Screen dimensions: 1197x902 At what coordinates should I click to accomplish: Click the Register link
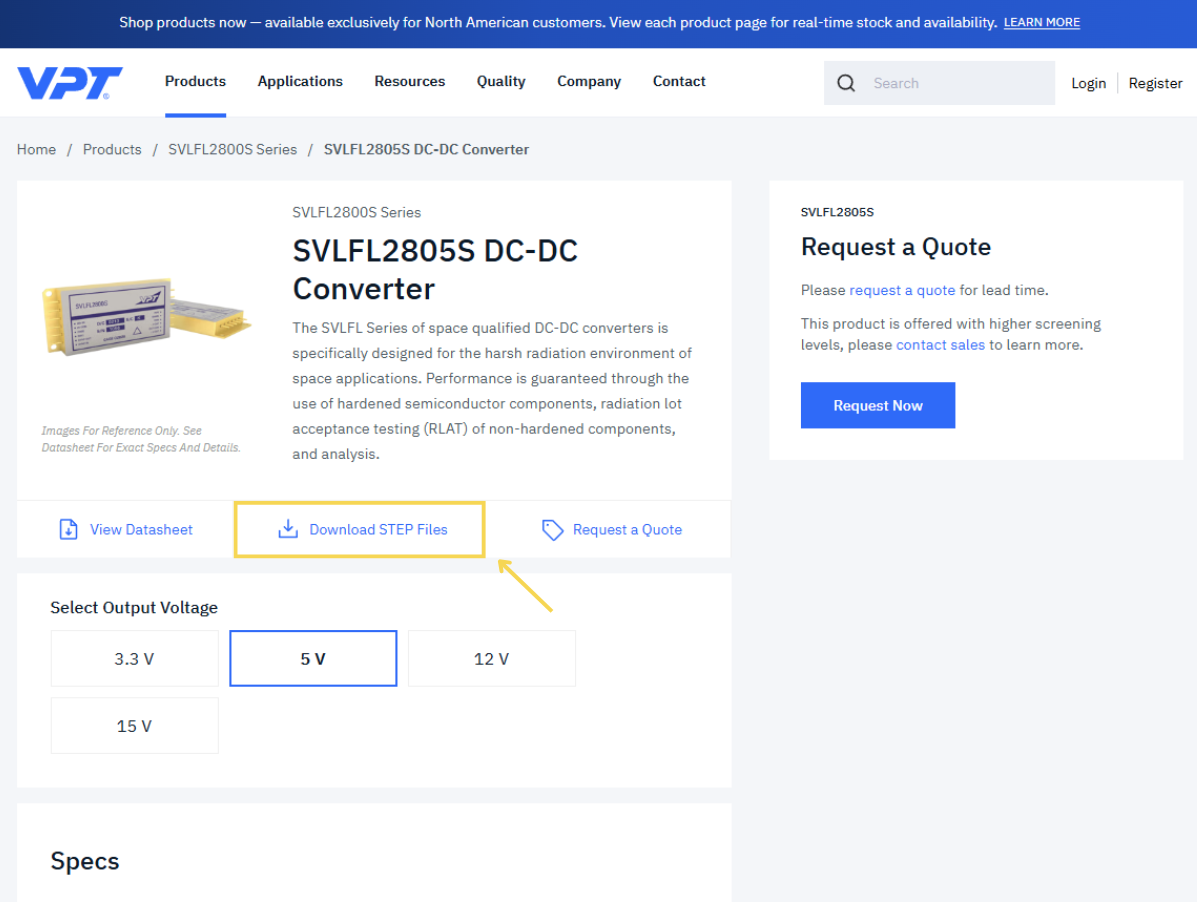click(x=1155, y=83)
